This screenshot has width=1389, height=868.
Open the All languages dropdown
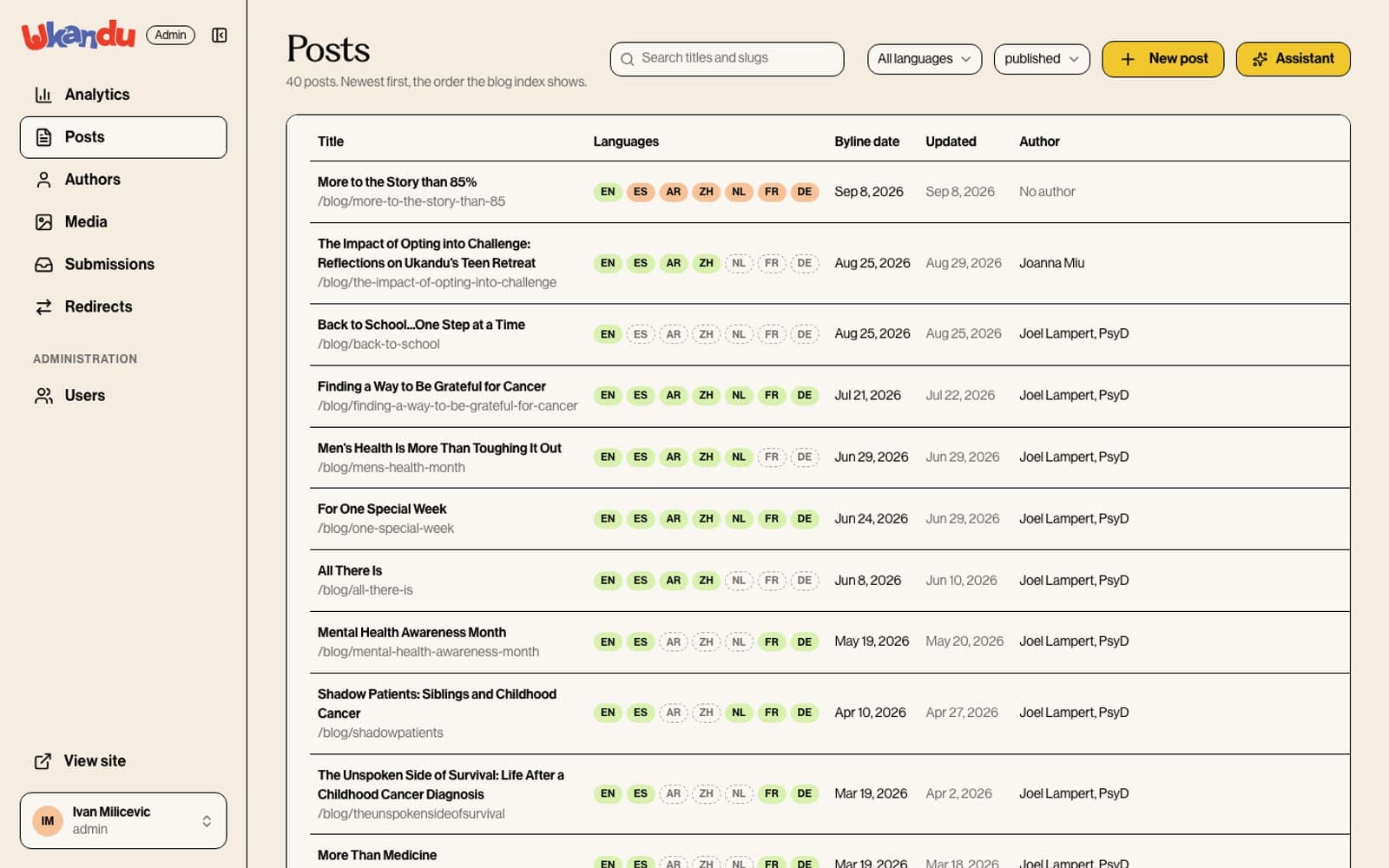point(925,59)
